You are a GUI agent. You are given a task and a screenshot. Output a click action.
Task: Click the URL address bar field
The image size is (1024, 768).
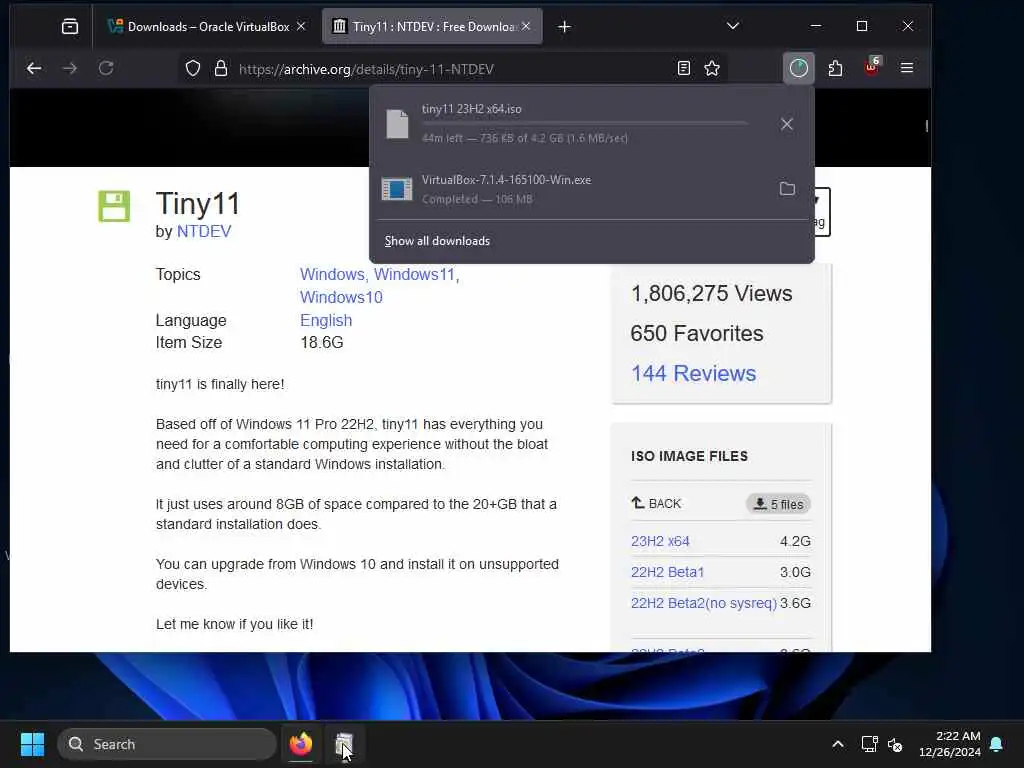[x=451, y=69]
